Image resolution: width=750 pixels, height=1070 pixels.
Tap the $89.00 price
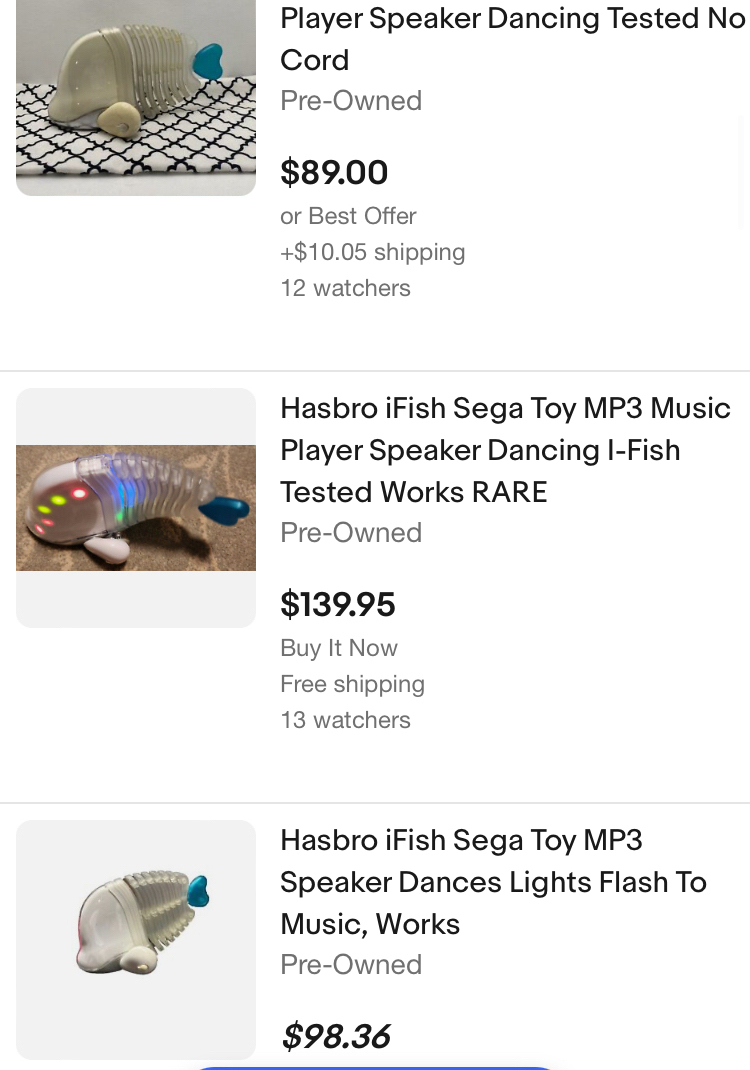pos(334,172)
